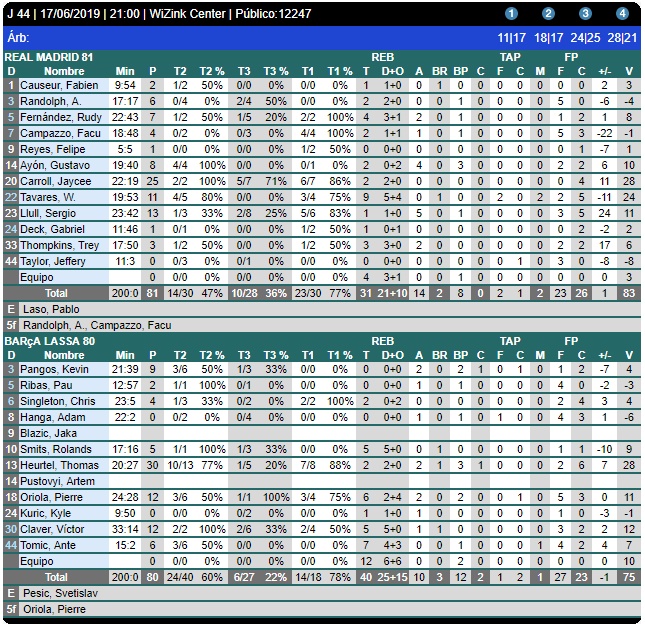Click on Llull, Sergio
Screen dimensions: 645x628
pyautogui.click(x=51, y=213)
